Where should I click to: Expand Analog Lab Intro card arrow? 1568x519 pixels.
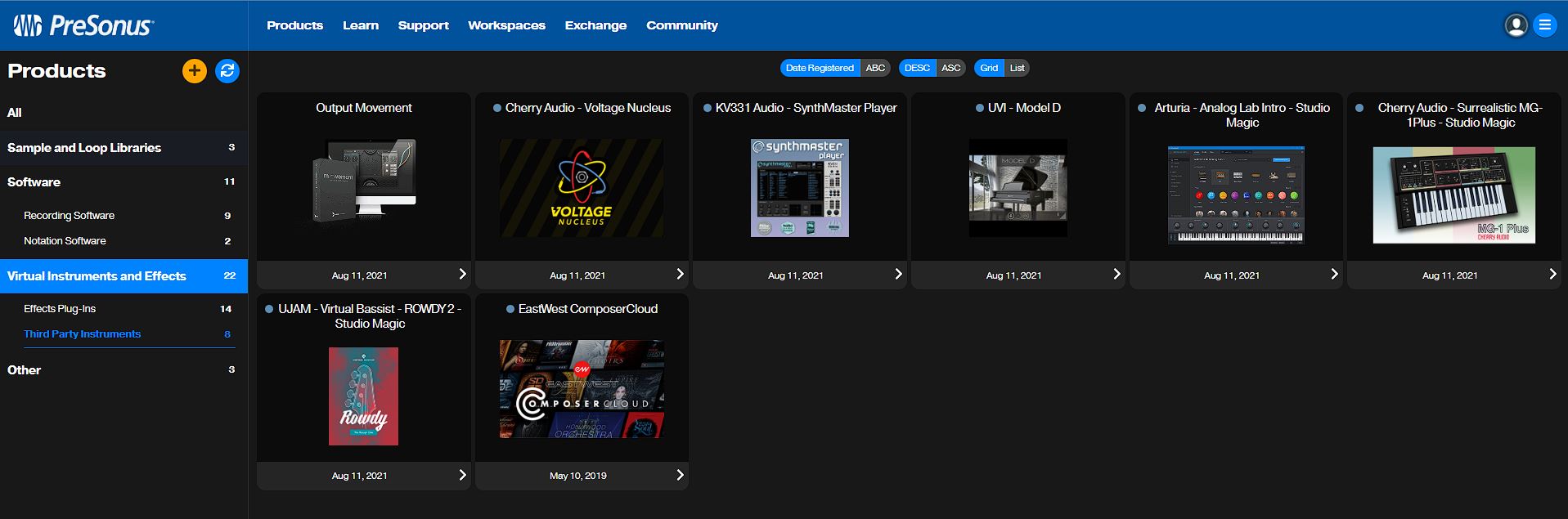1334,275
